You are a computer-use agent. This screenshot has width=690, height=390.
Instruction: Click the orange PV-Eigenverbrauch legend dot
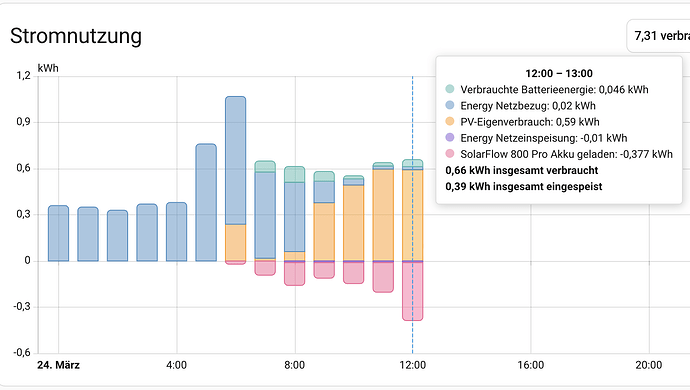pos(450,121)
